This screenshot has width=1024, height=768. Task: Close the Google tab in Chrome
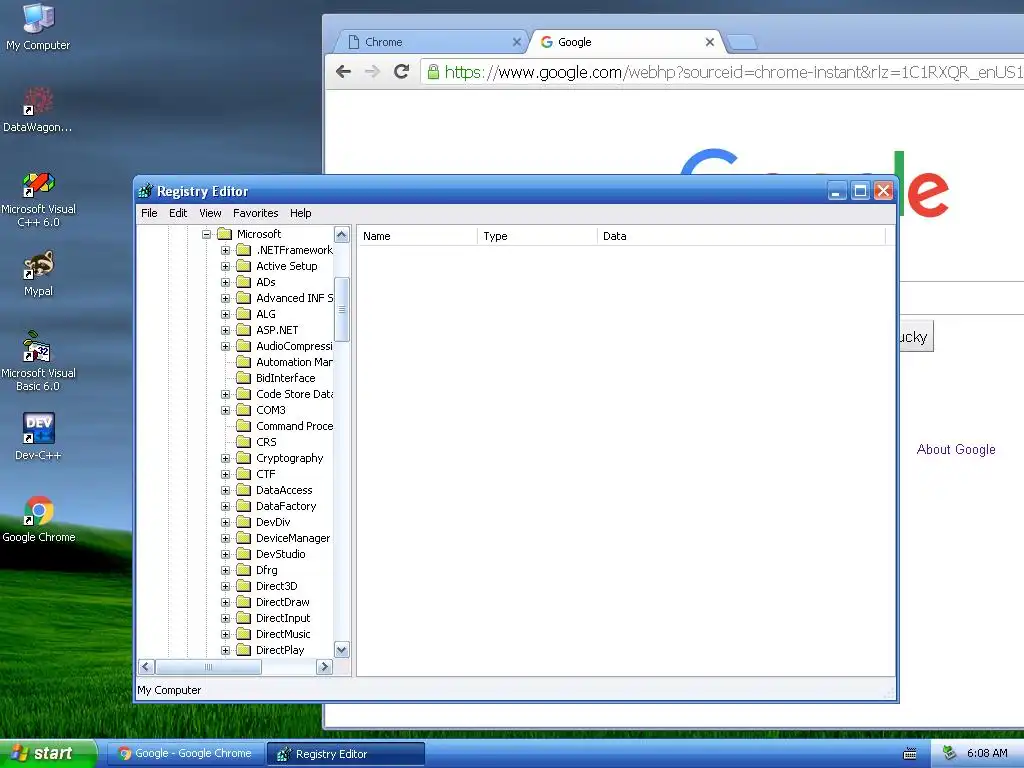click(x=710, y=42)
